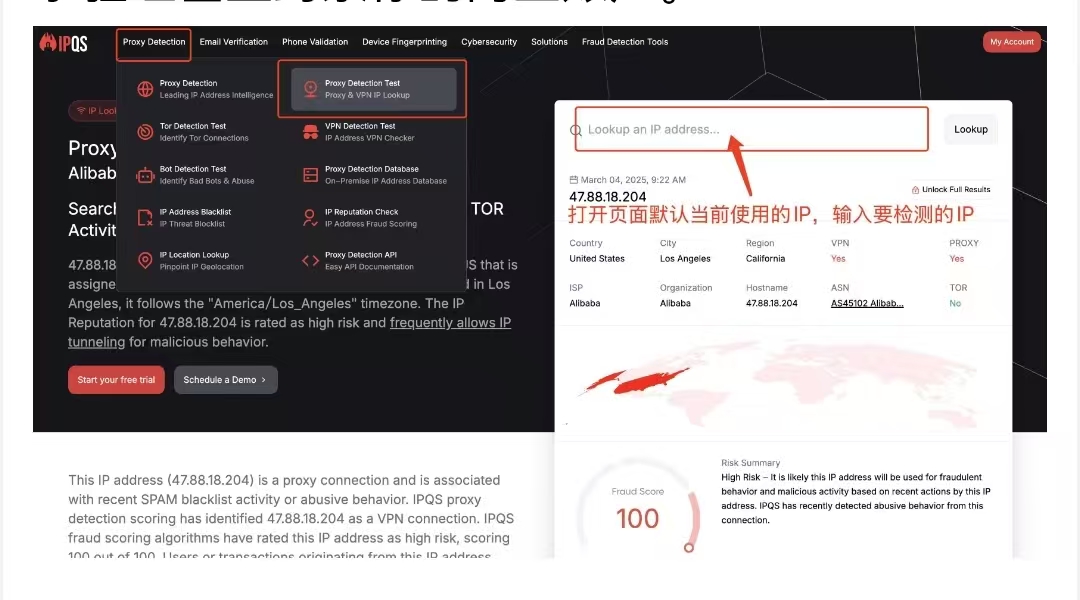Click Schedule a Demo button
This screenshot has width=1080, height=600.
pyautogui.click(x=225, y=380)
